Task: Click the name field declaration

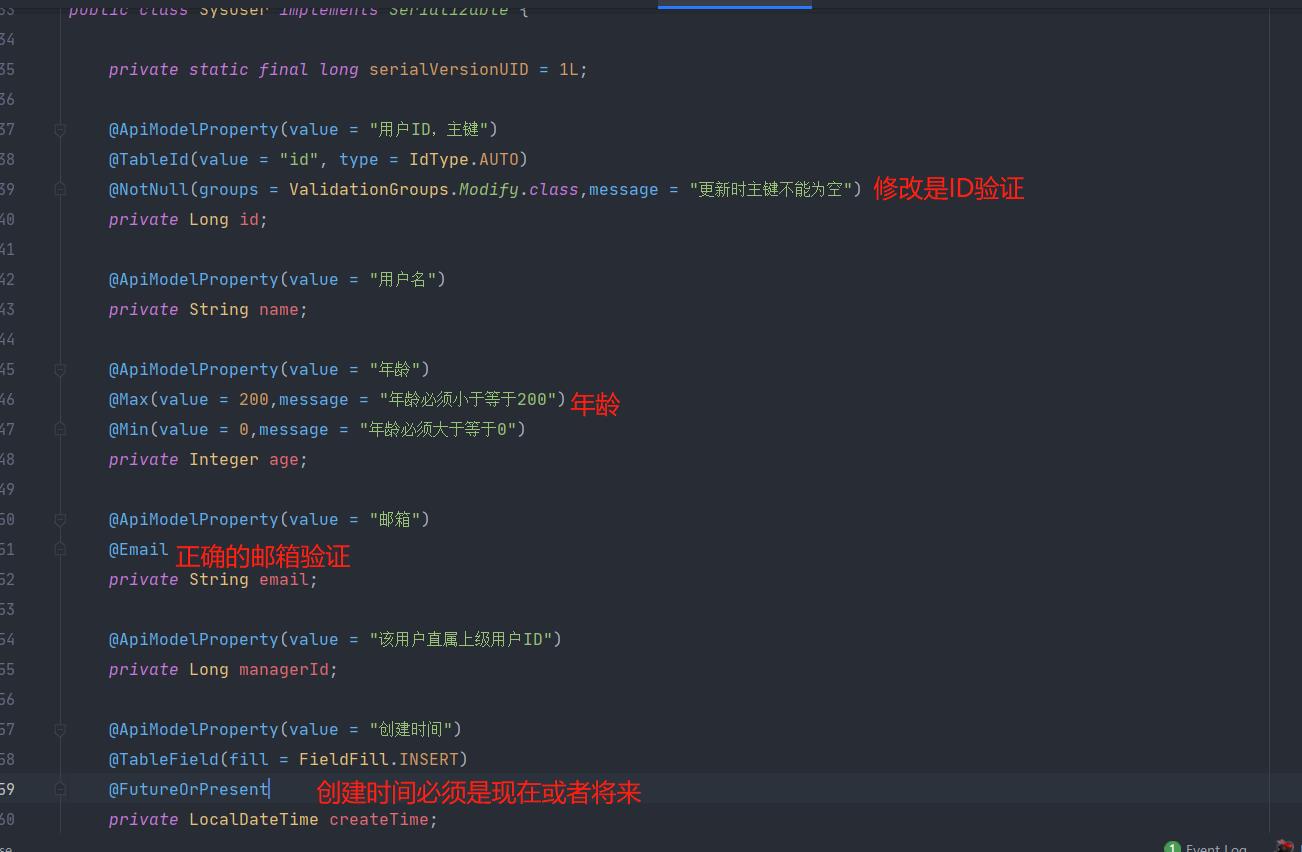Action: point(279,309)
